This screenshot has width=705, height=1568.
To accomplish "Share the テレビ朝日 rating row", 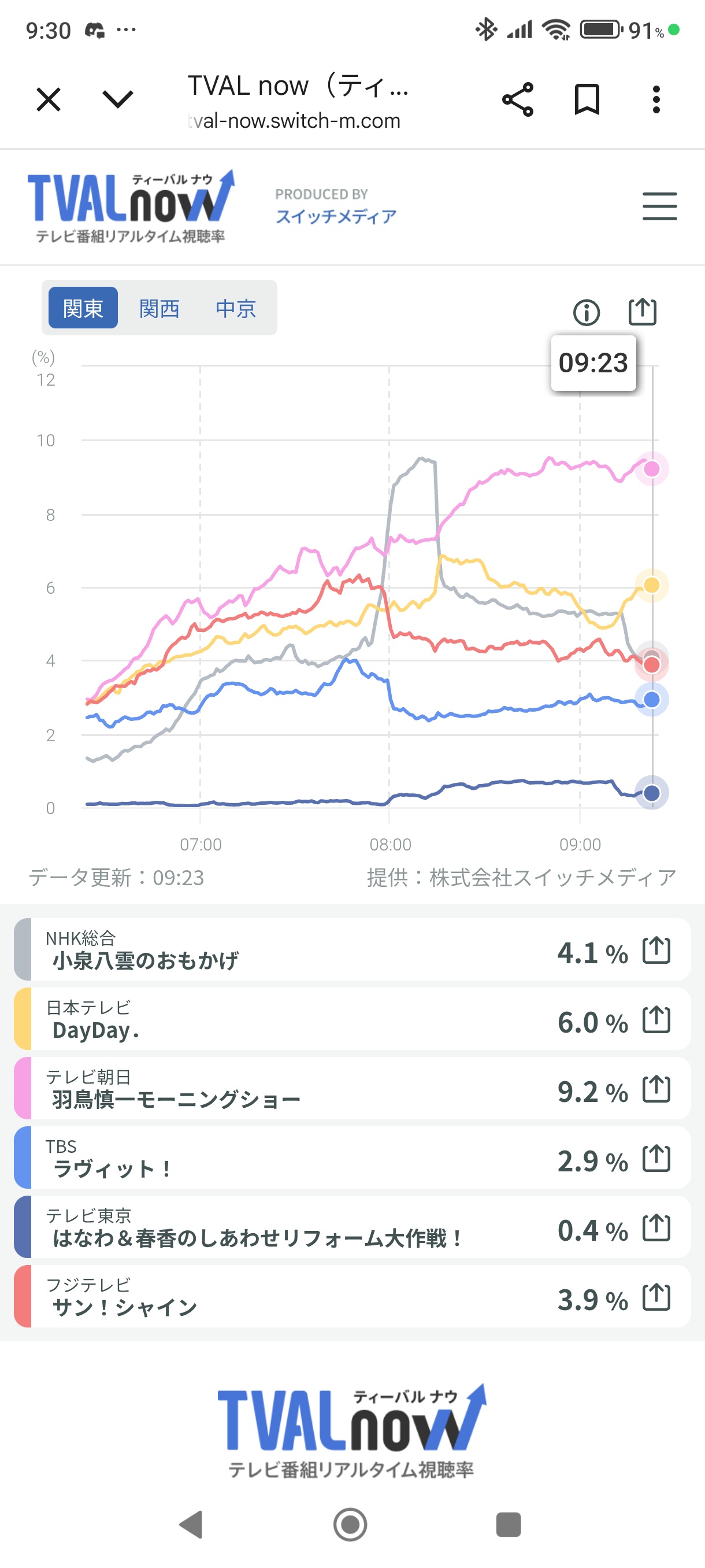I will 656,1089.
